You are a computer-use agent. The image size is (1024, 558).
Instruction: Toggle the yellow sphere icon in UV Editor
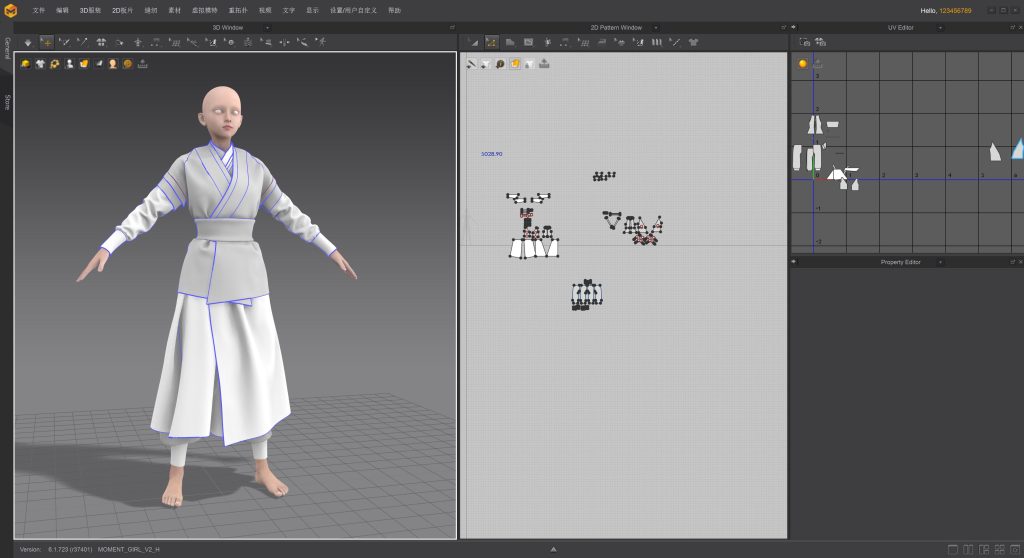[803, 63]
